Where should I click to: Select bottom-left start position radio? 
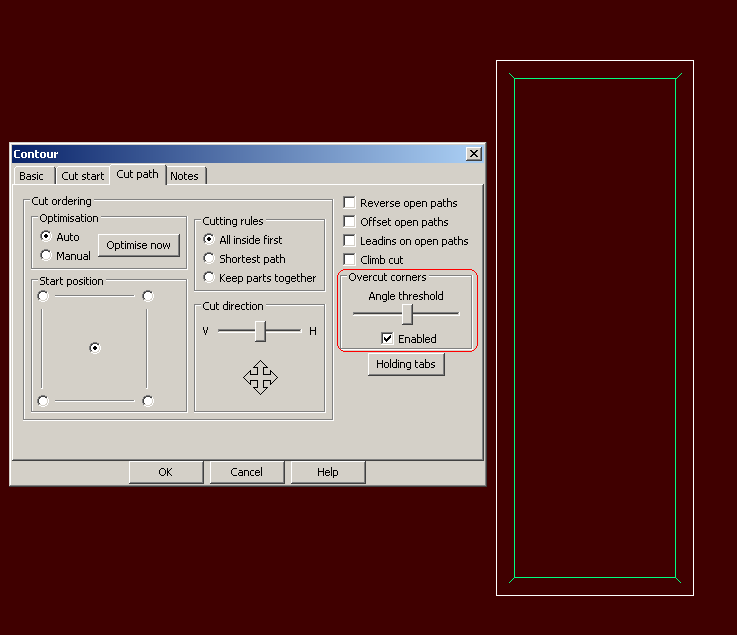click(43, 401)
